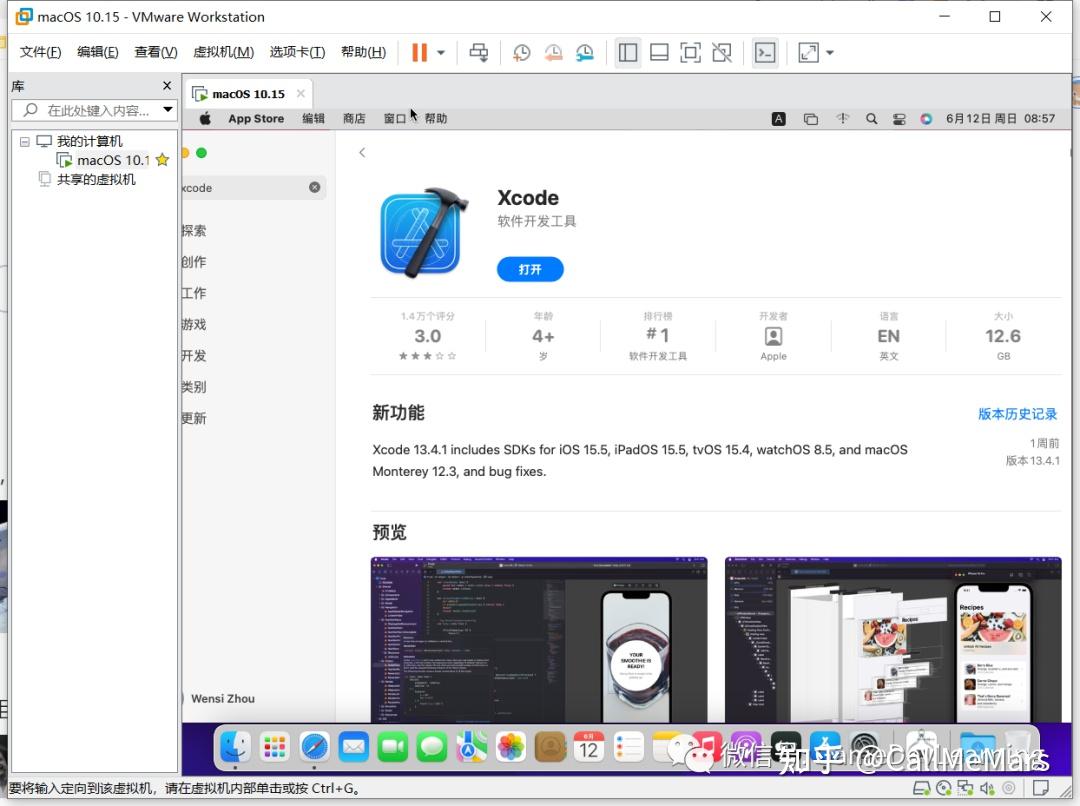Image resolution: width=1080 pixels, height=806 pixels.
Task: Select 开发 in App Store sidebar
Action: point(194,355)
